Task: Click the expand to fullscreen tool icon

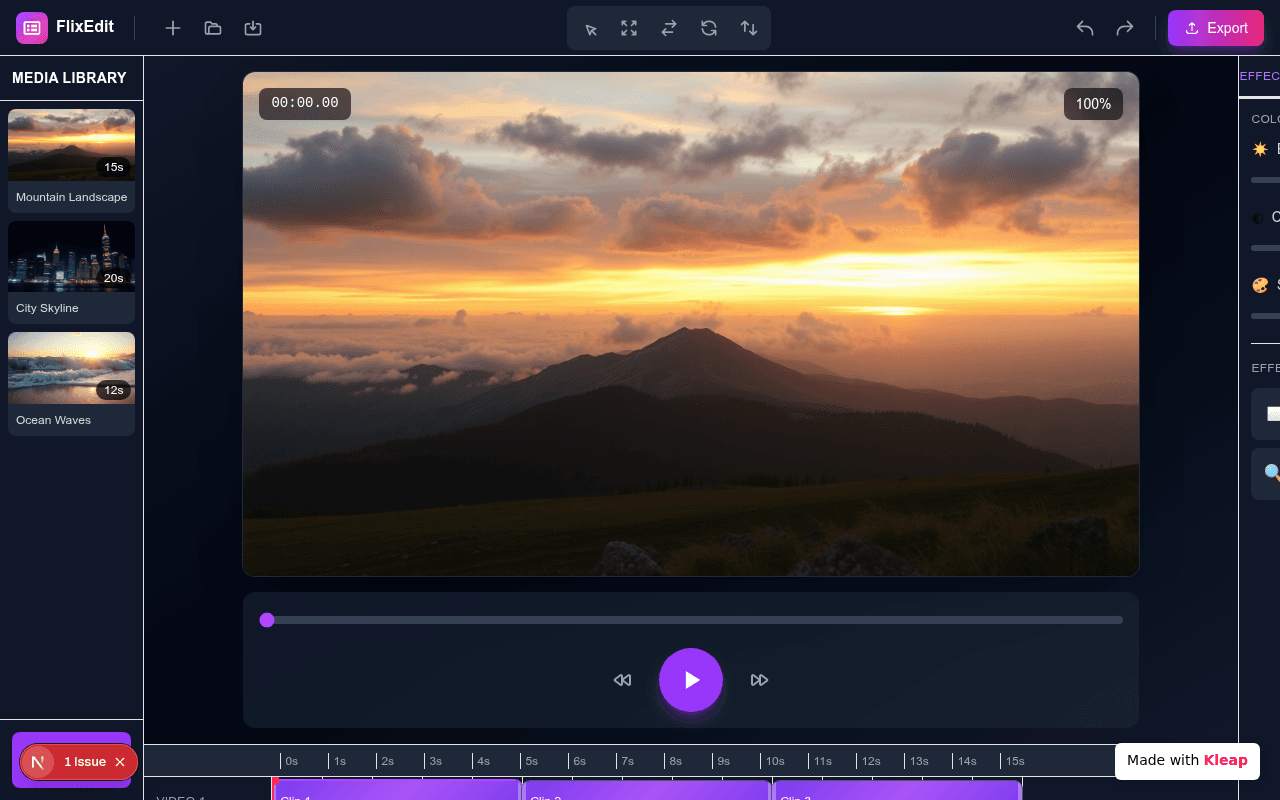Action: tap(629, 28)
